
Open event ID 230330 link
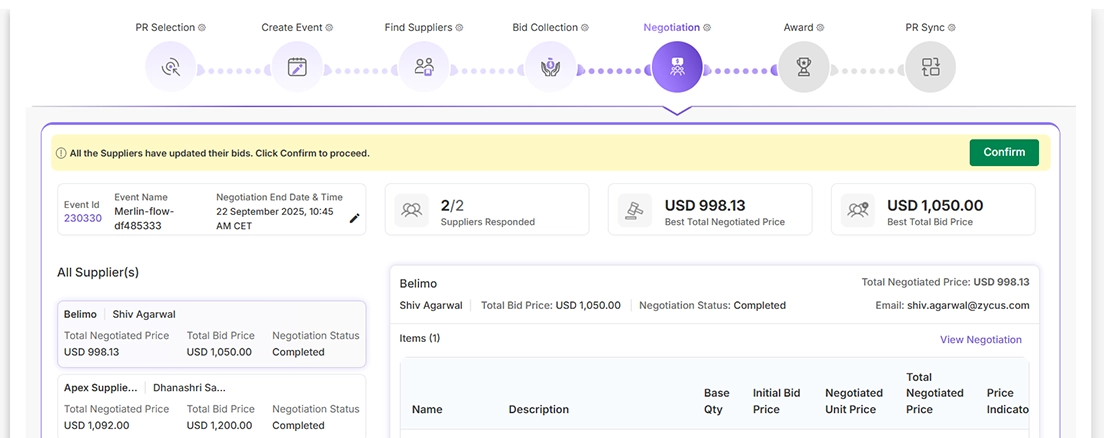coord(83,218)
